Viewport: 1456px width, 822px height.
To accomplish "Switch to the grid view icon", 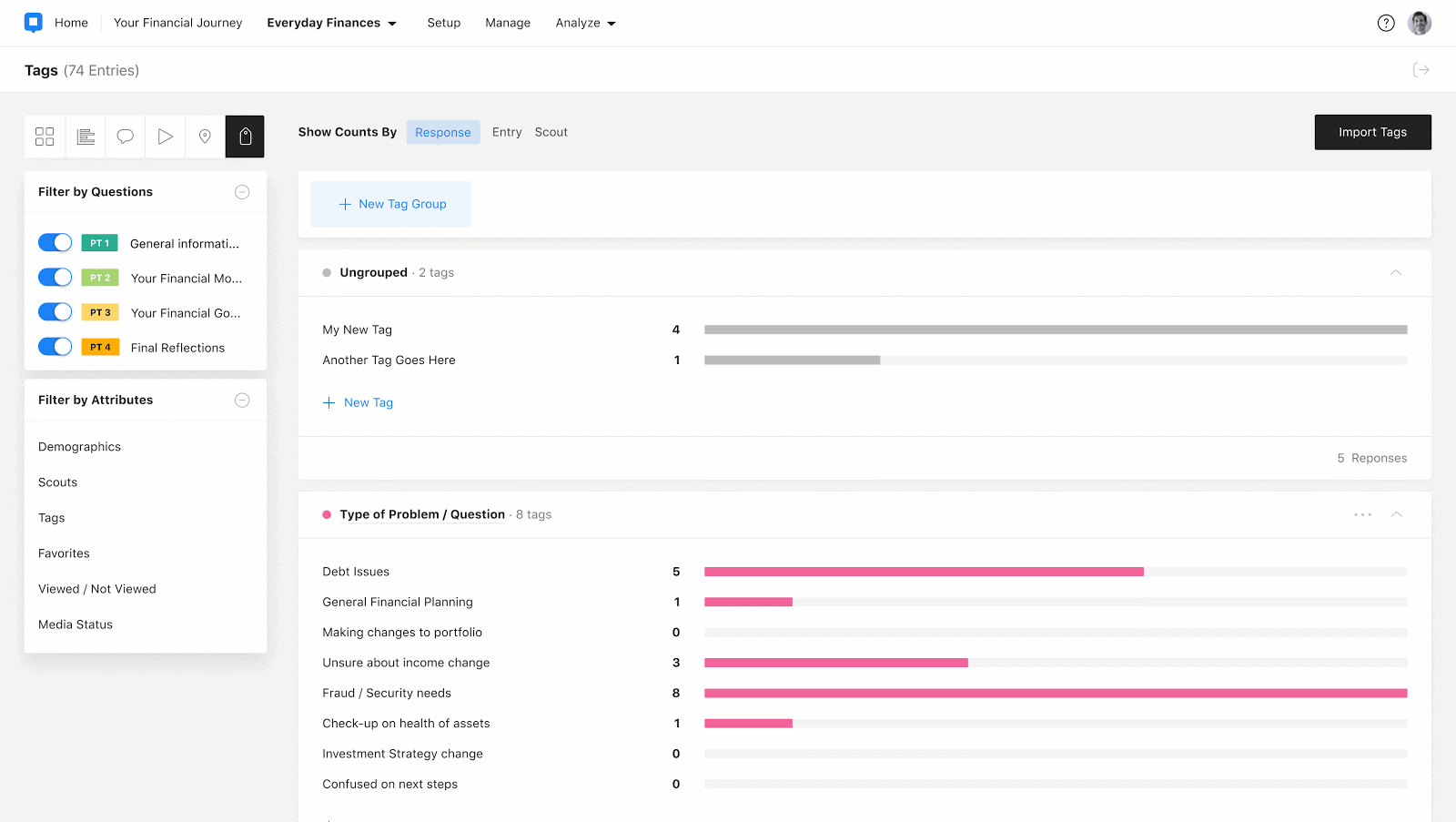I will [x=45, y=137].
